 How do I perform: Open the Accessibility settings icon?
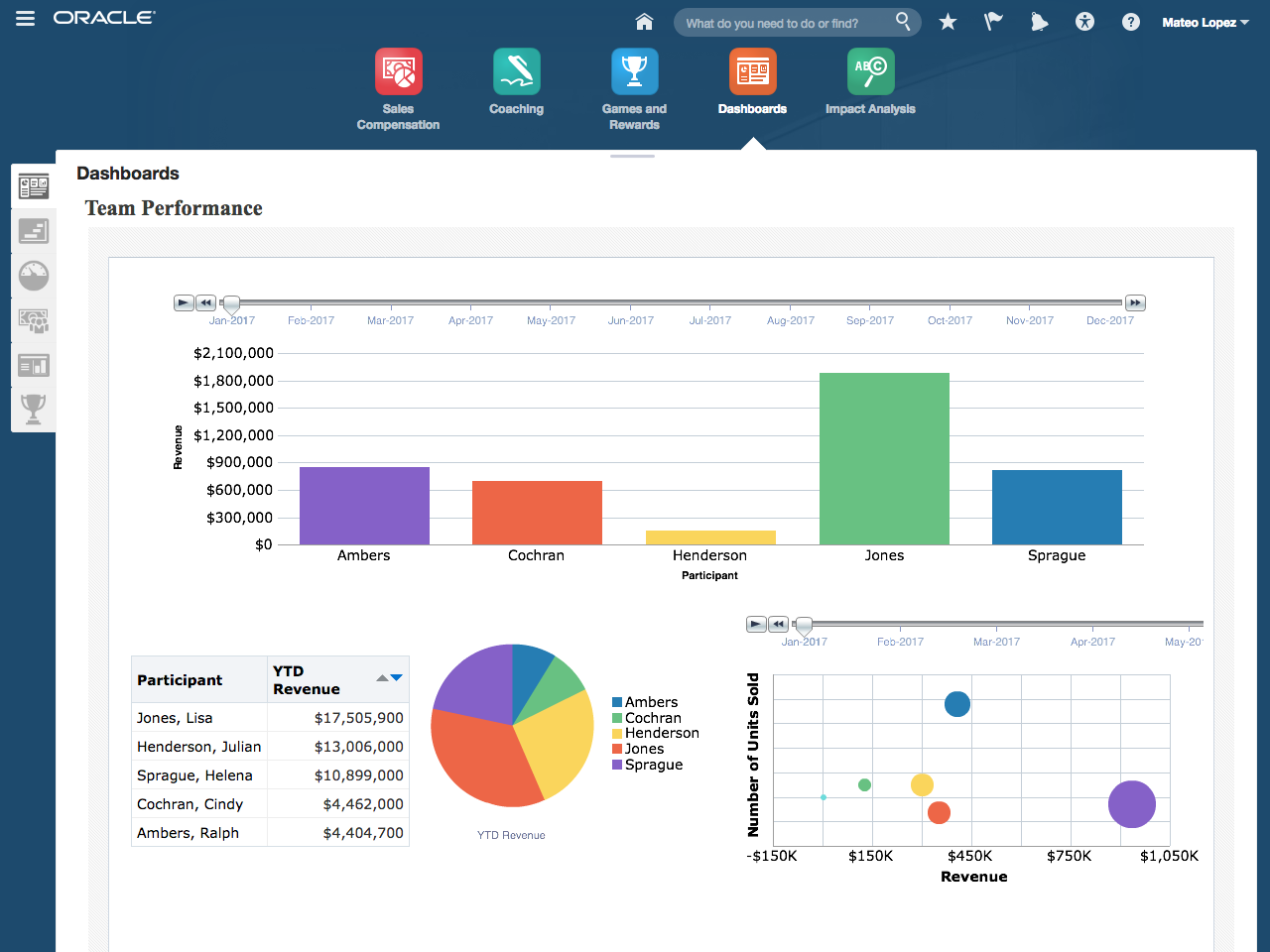[1084, 22]
